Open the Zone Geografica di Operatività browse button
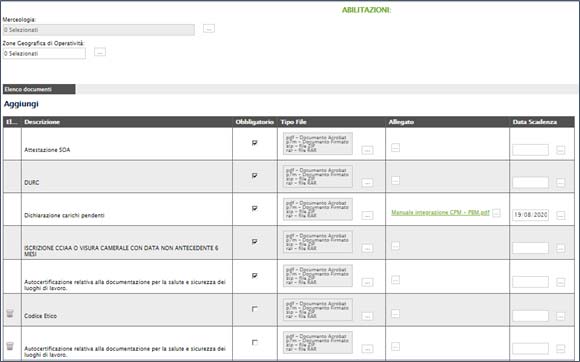The image size is (580, 362). (100, 52)
